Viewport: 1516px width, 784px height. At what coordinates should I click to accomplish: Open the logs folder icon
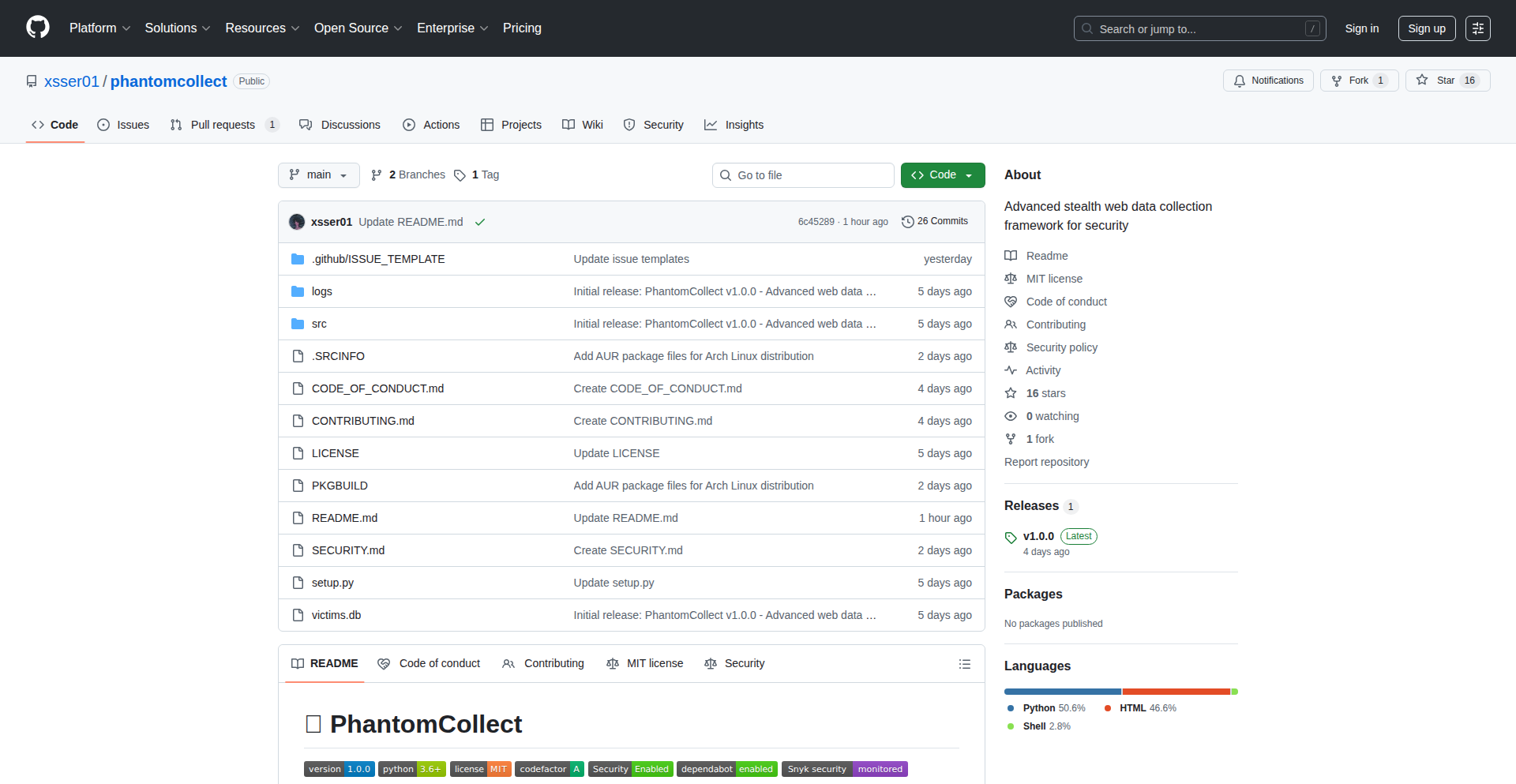pyautogui.click(x=298, y=291)
